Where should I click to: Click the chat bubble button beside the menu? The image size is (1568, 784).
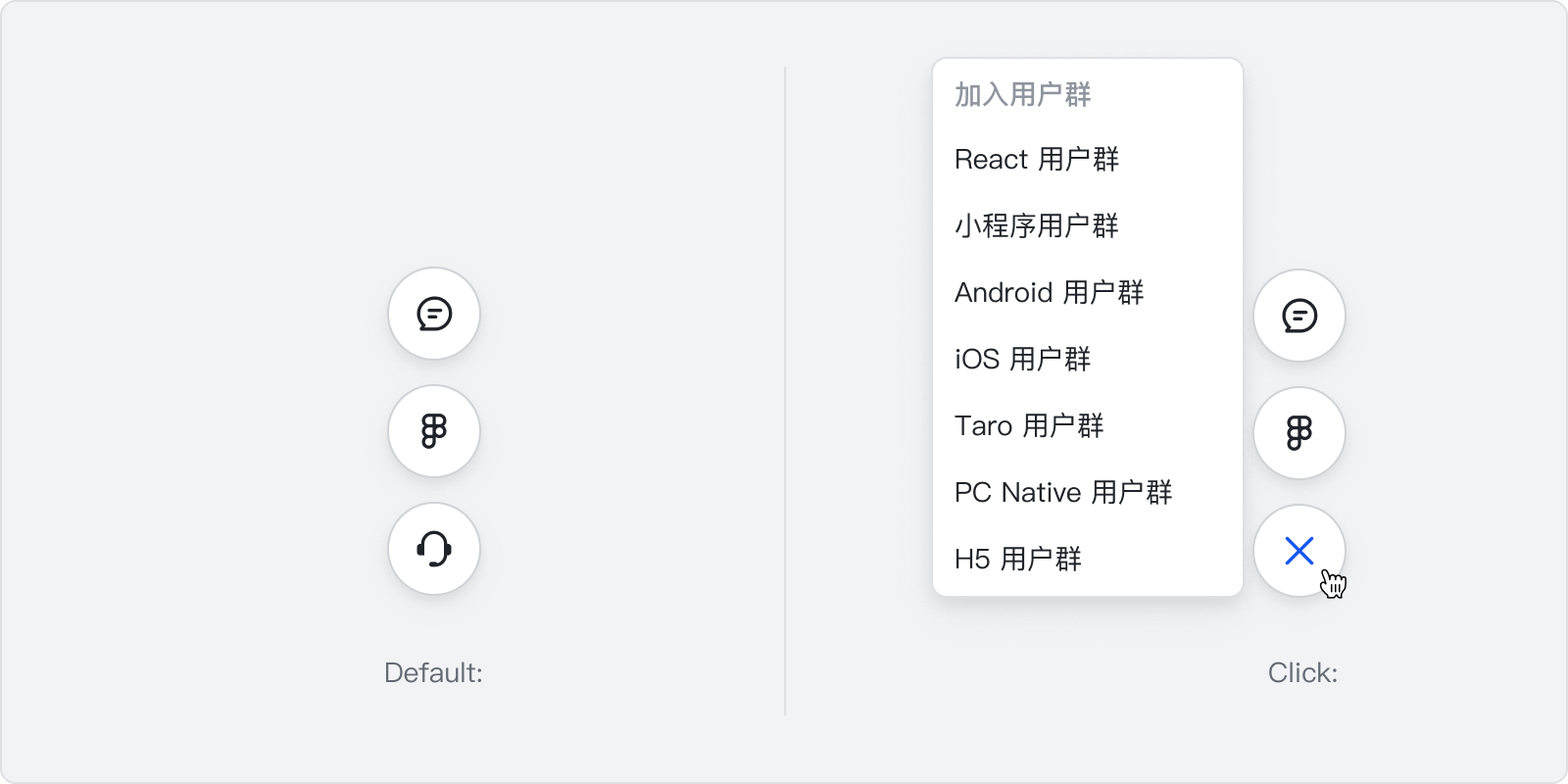pos(1299,316)
